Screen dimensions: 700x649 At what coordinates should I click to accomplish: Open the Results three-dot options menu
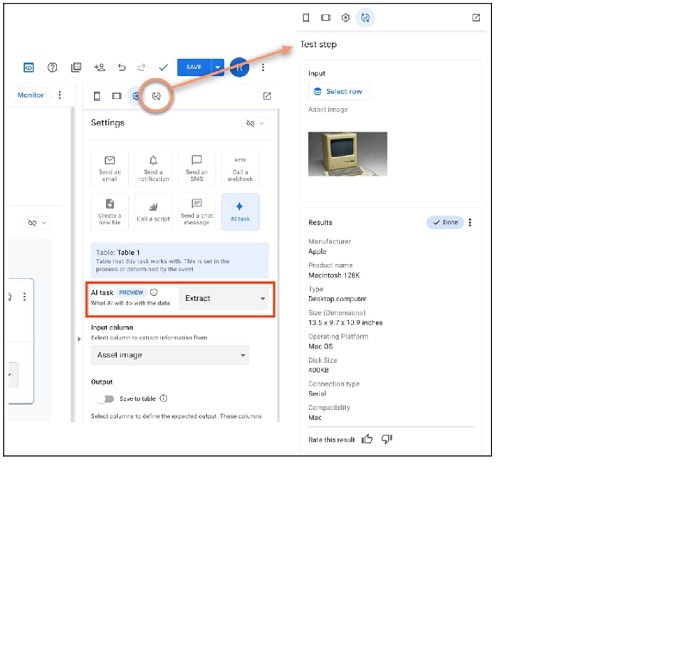[x=470, y=222]
